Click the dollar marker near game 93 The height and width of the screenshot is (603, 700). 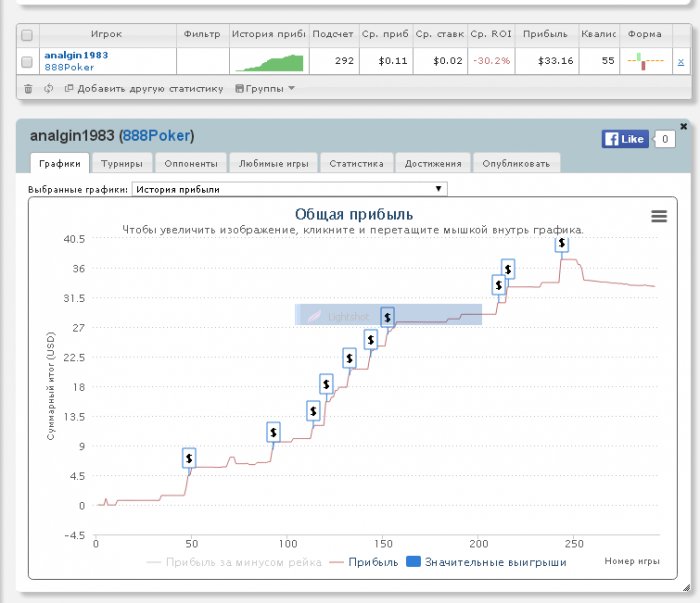273,432
